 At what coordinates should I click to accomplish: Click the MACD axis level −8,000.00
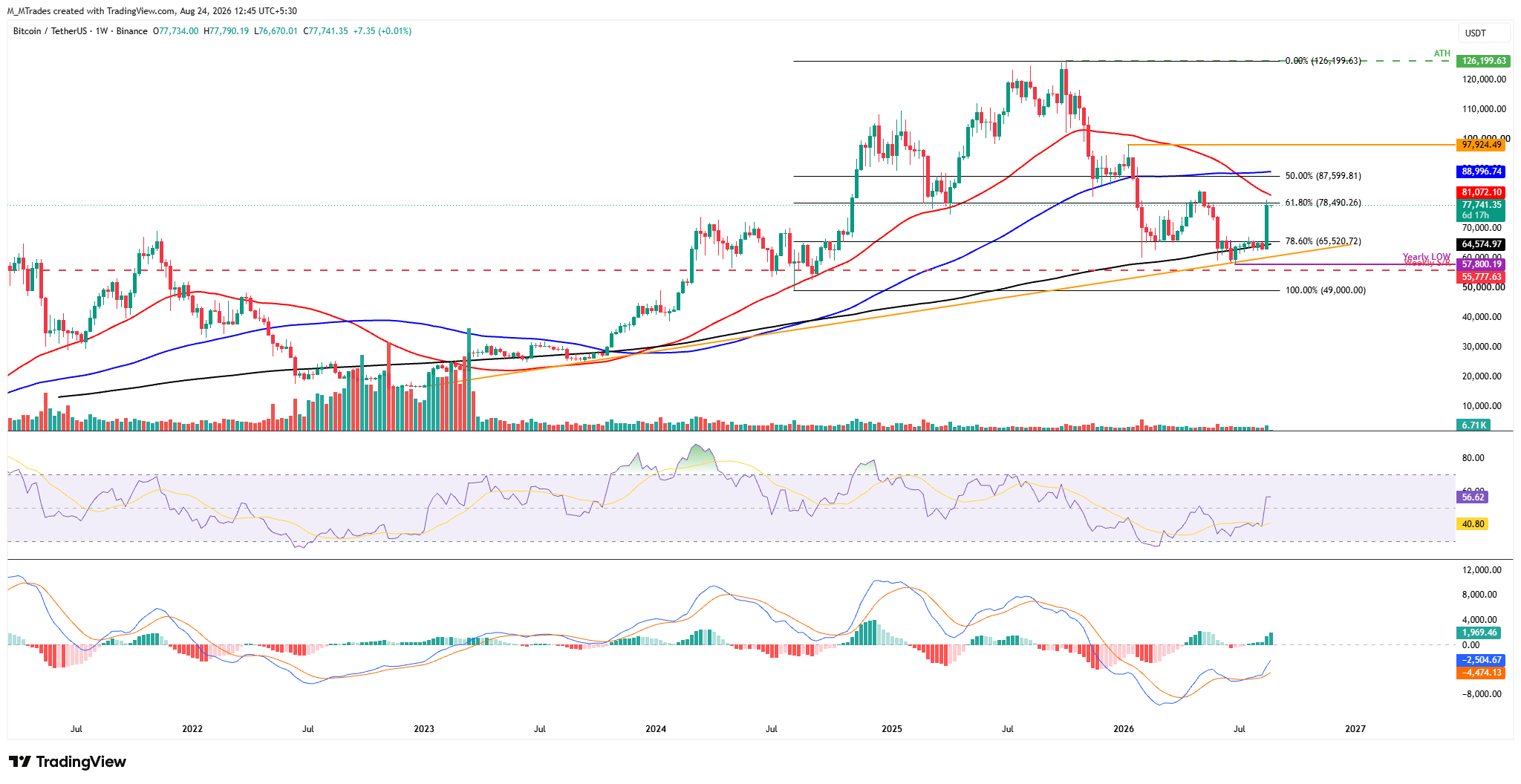click(1480, 694)
